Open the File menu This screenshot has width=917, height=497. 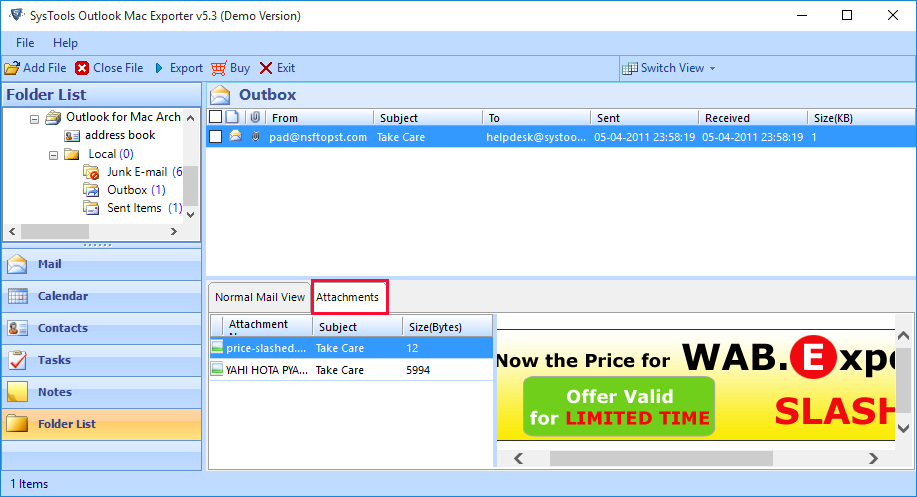click(25, 43)
